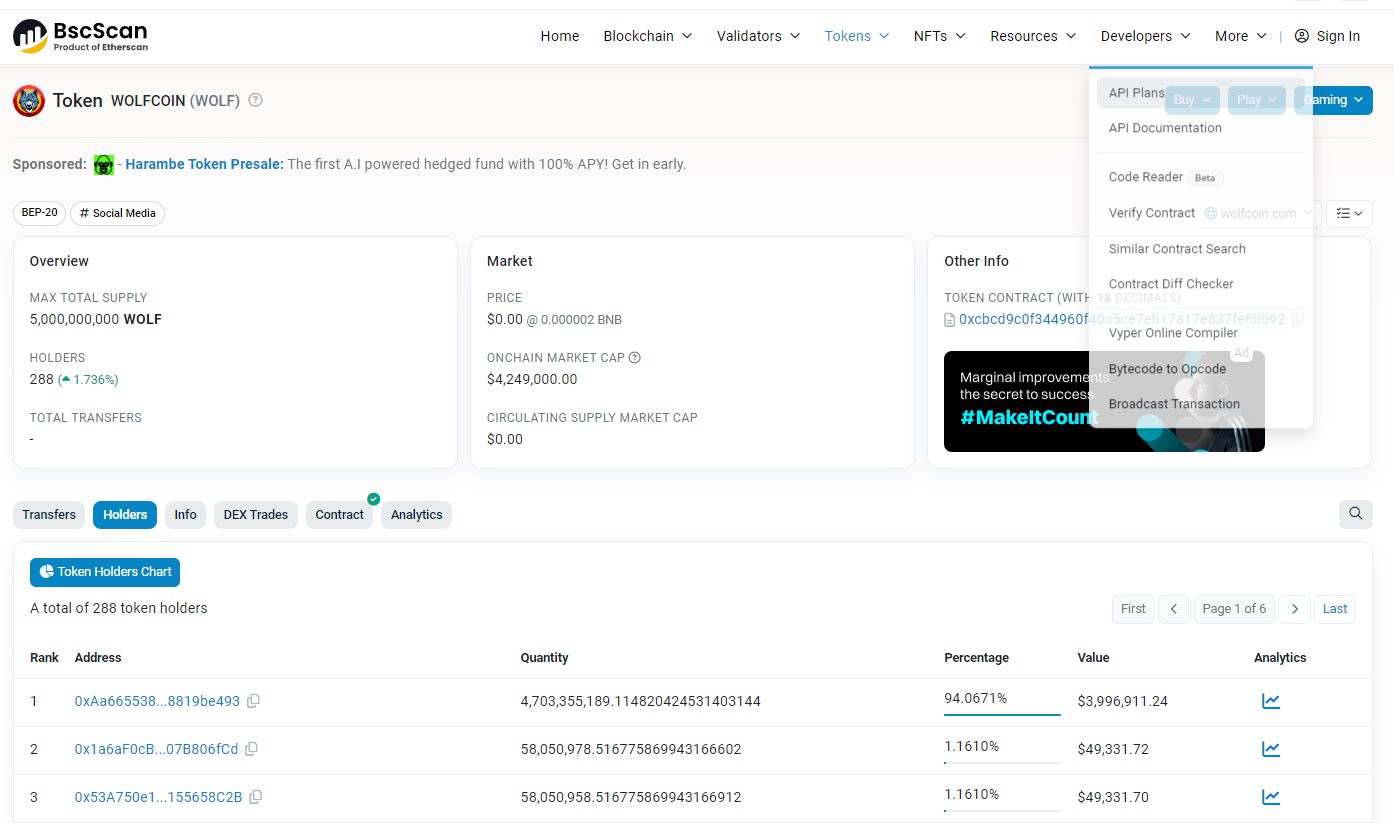Select the Holders tab

125,515
